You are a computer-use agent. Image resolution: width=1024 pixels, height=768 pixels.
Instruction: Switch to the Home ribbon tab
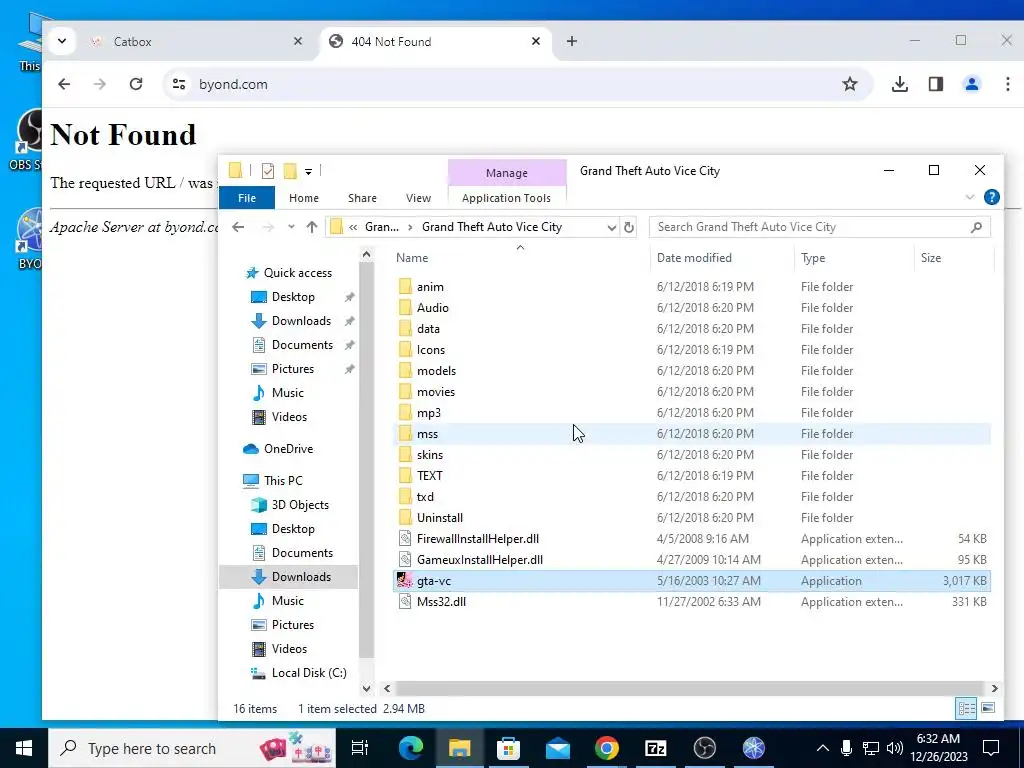304,198
